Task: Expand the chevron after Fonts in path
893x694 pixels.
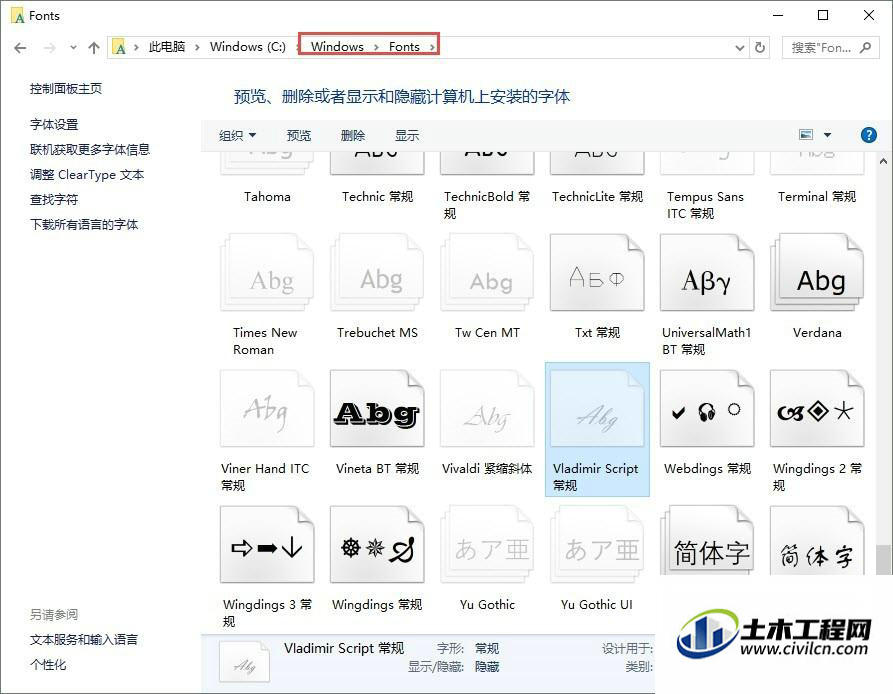Action: [432, 47]
